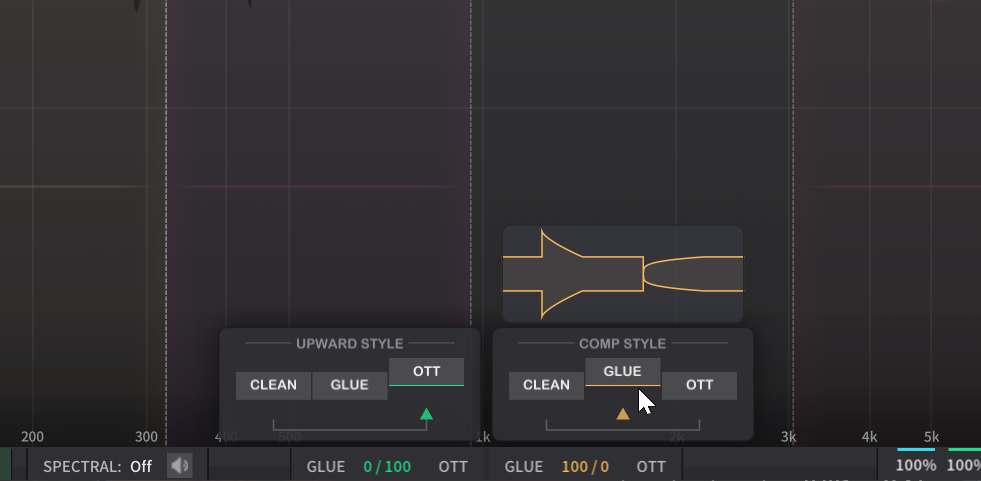Select OTT in Comp Style
Screen dimensions: 981x481
click(x=699, y=385)
